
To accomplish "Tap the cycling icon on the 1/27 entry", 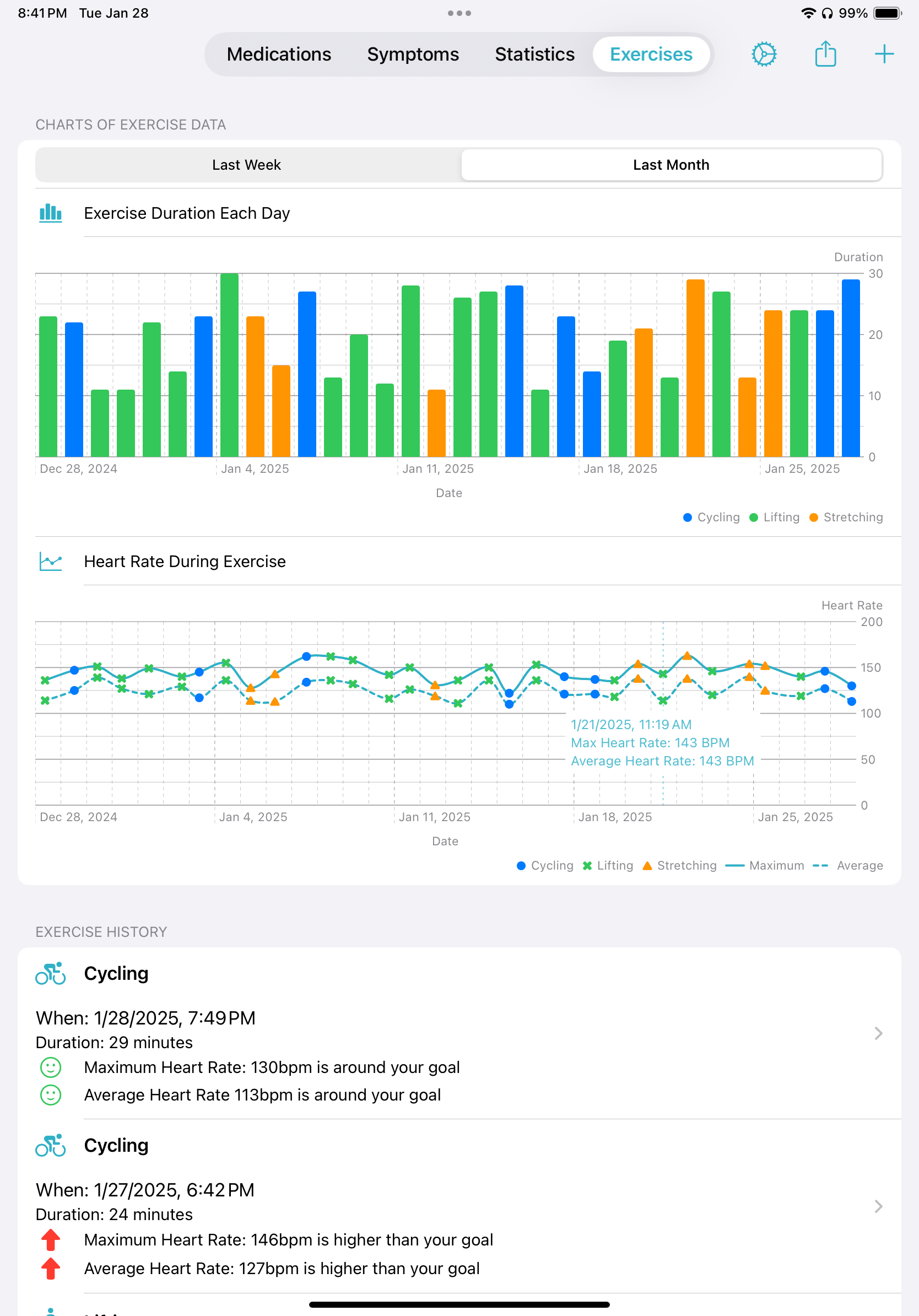I will 51,1145.
